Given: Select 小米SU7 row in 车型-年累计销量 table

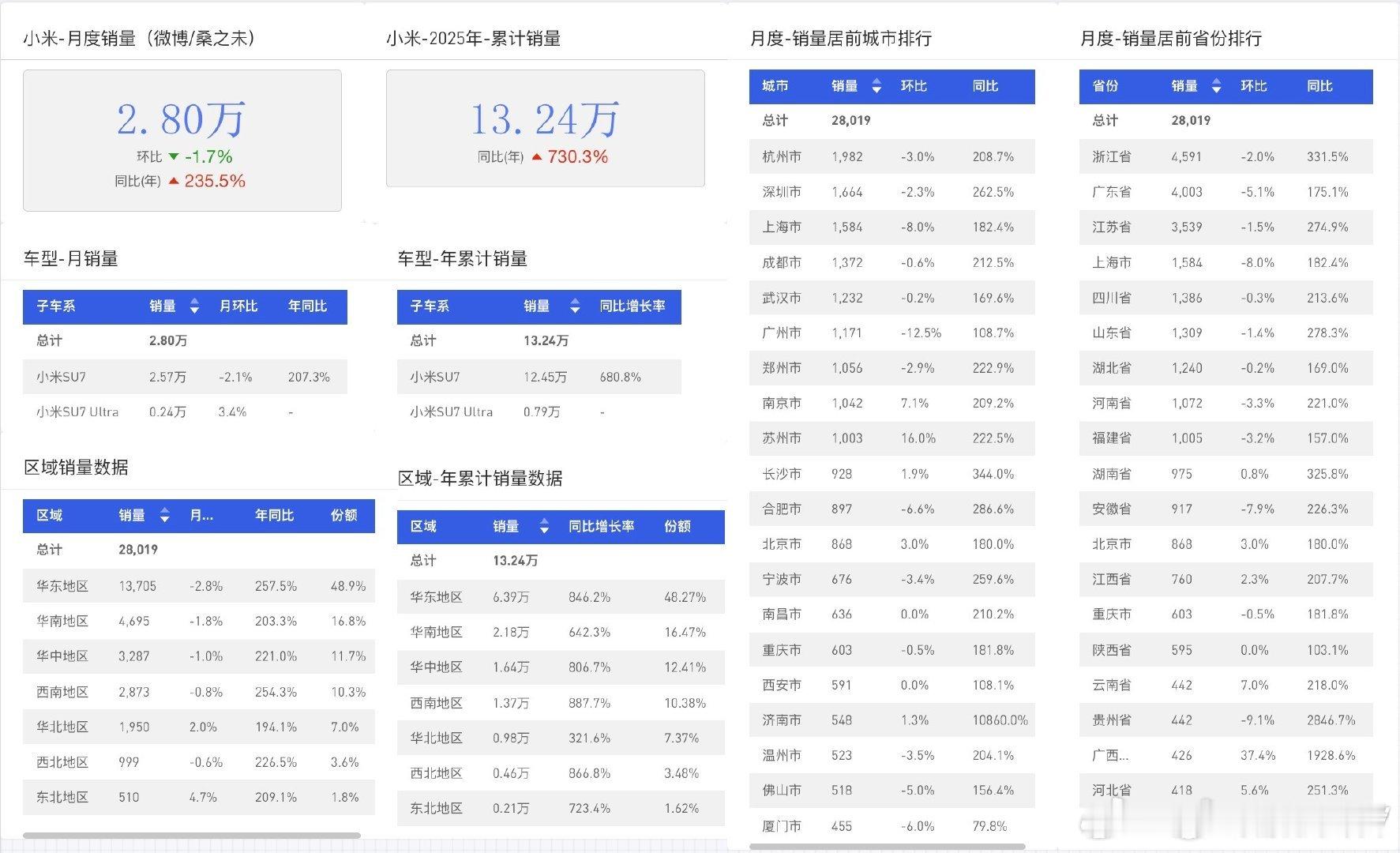Looking at the screenshot, I should (539, 377).
